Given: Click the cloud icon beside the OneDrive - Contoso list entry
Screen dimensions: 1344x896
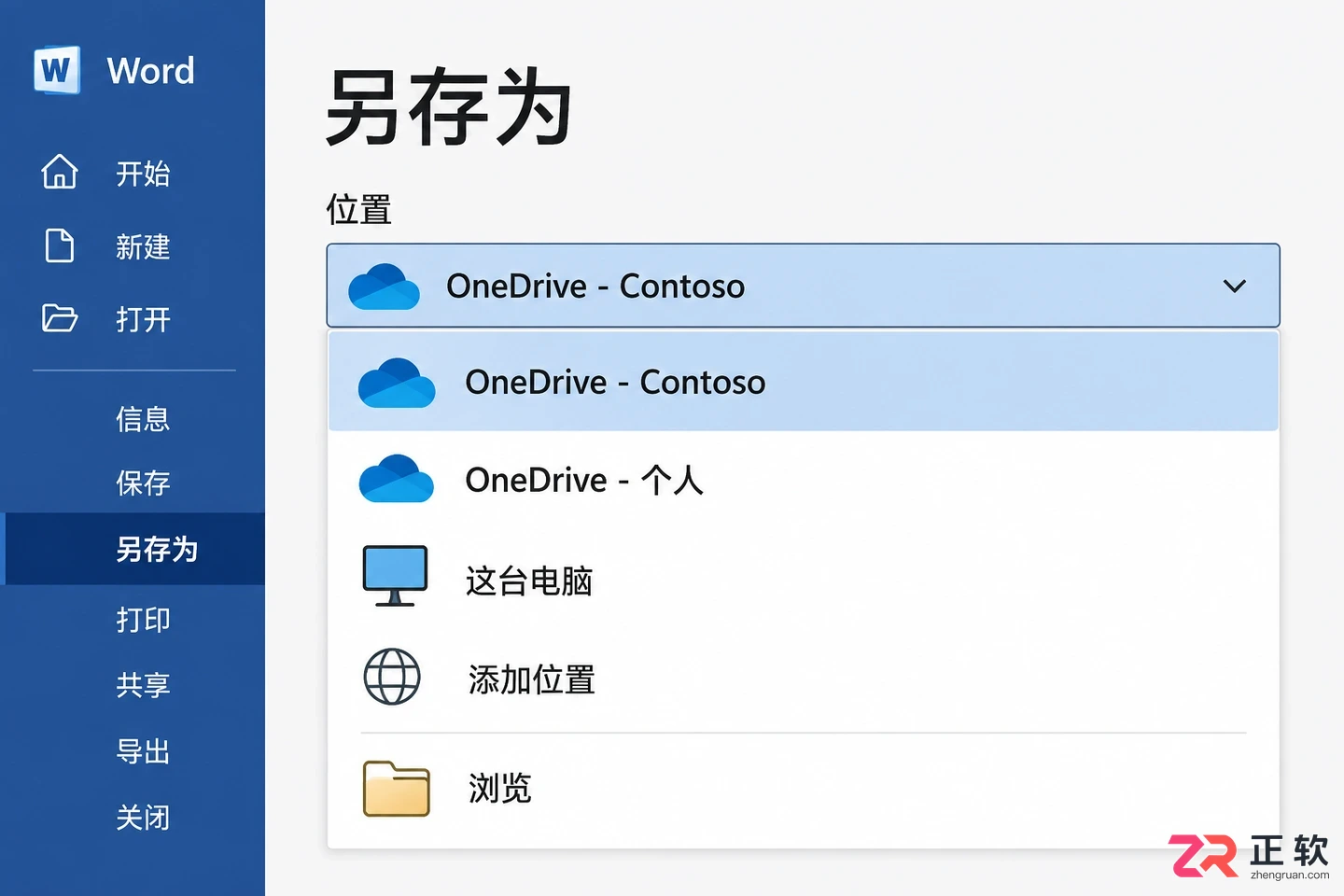Looking at the screenshot, I should 397,383.
